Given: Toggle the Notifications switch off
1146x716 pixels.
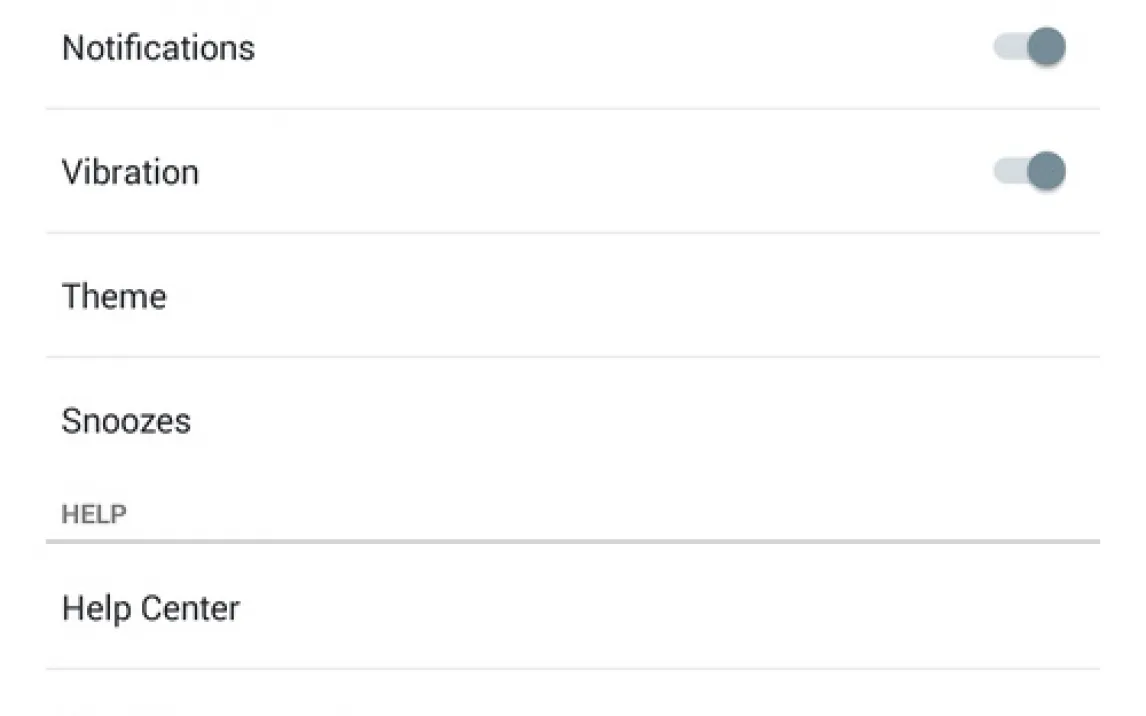Looking at the screenshot, I should pyautogui.click(x=1029, y=47).
